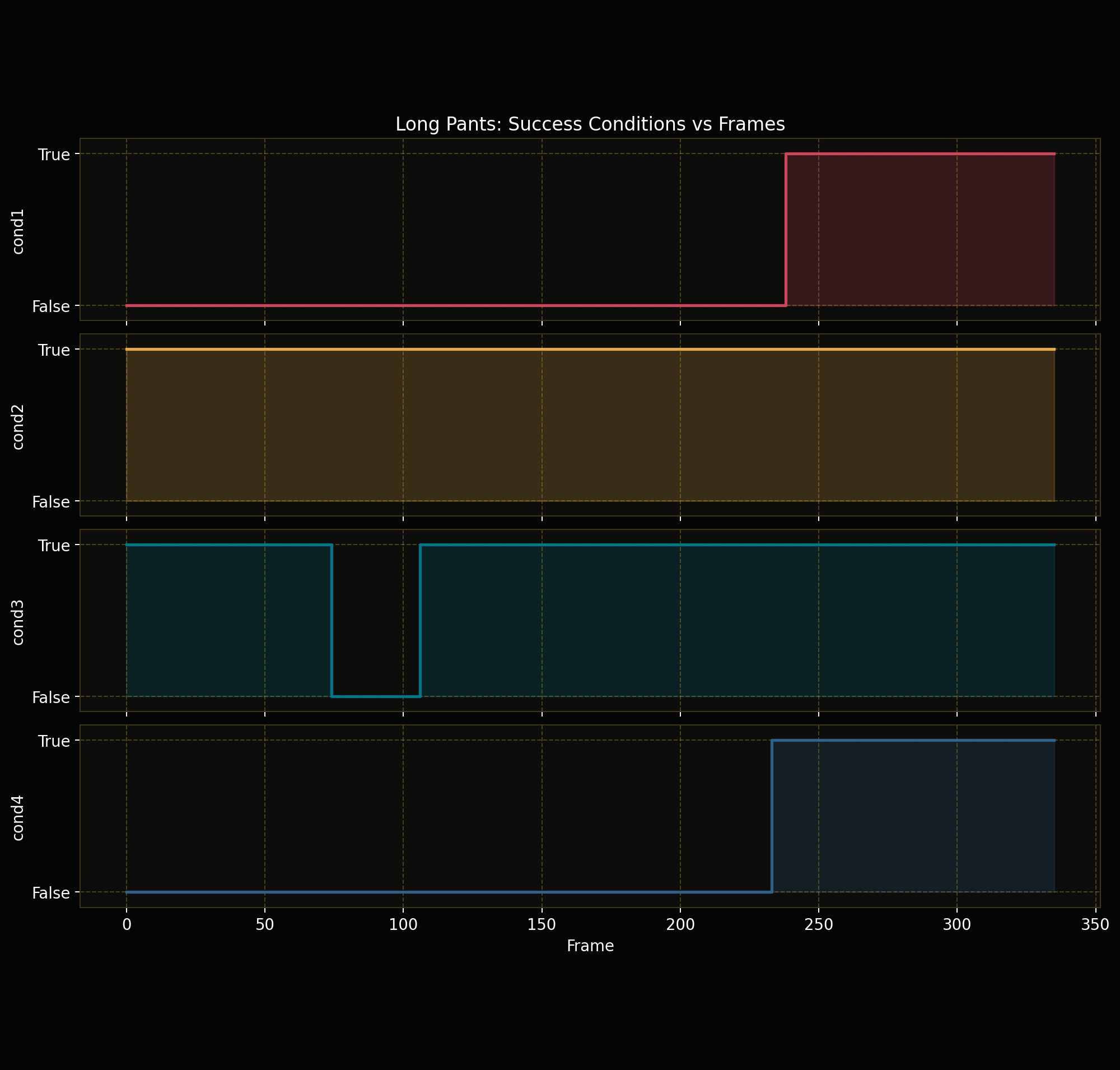Click the "300" x-axis tick label

click(957, 924)
